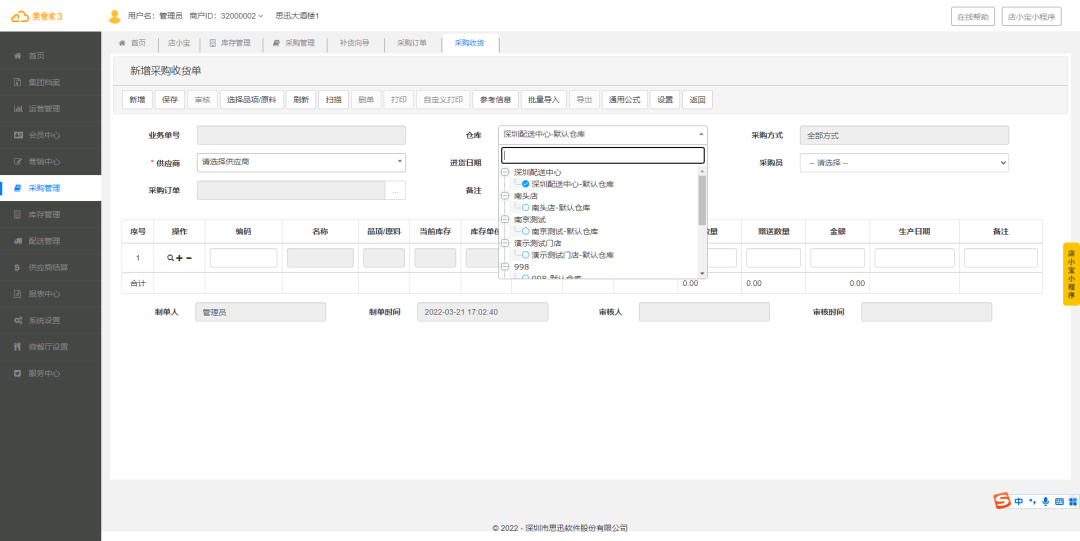Collapse the 深圳配送中心 tree node

[505, 173]
